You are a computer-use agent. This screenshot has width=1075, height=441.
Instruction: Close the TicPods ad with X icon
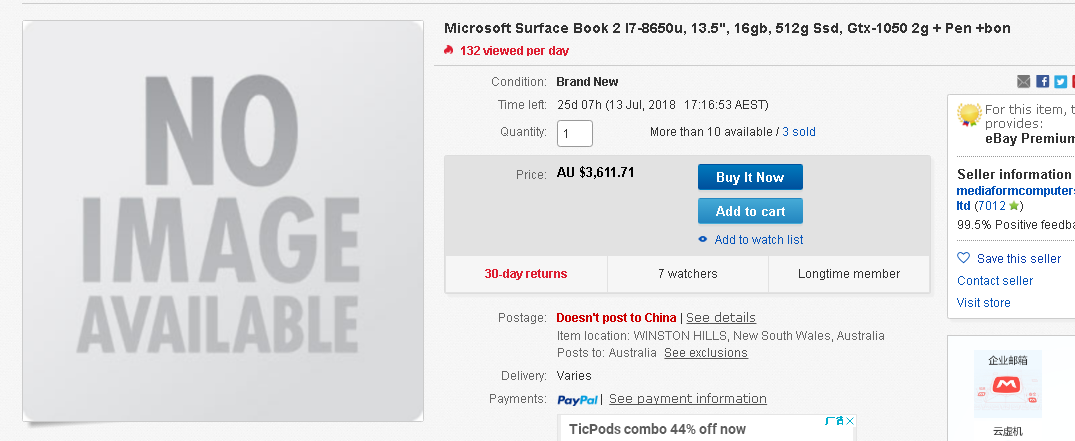[849, 420]
